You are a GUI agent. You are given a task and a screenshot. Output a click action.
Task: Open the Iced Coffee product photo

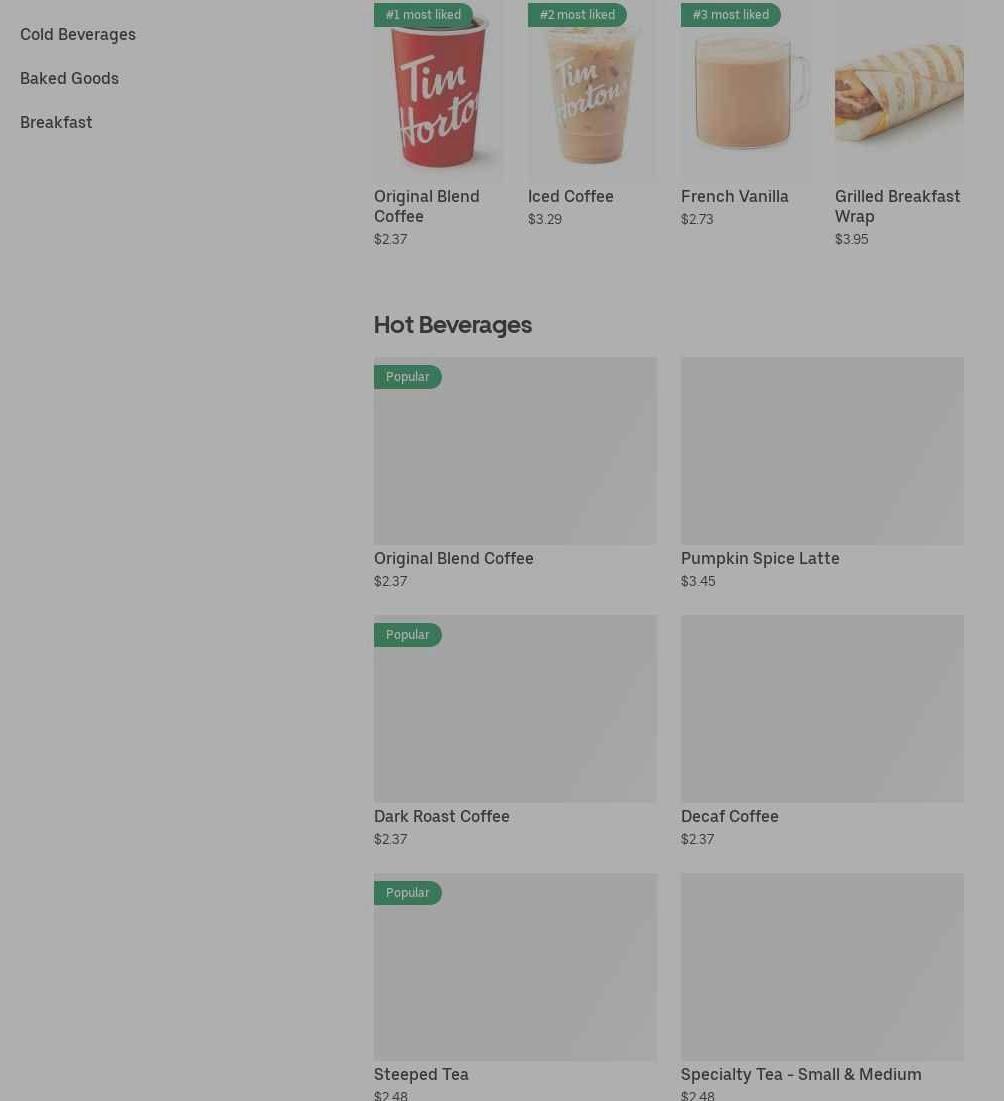[592, 90]
